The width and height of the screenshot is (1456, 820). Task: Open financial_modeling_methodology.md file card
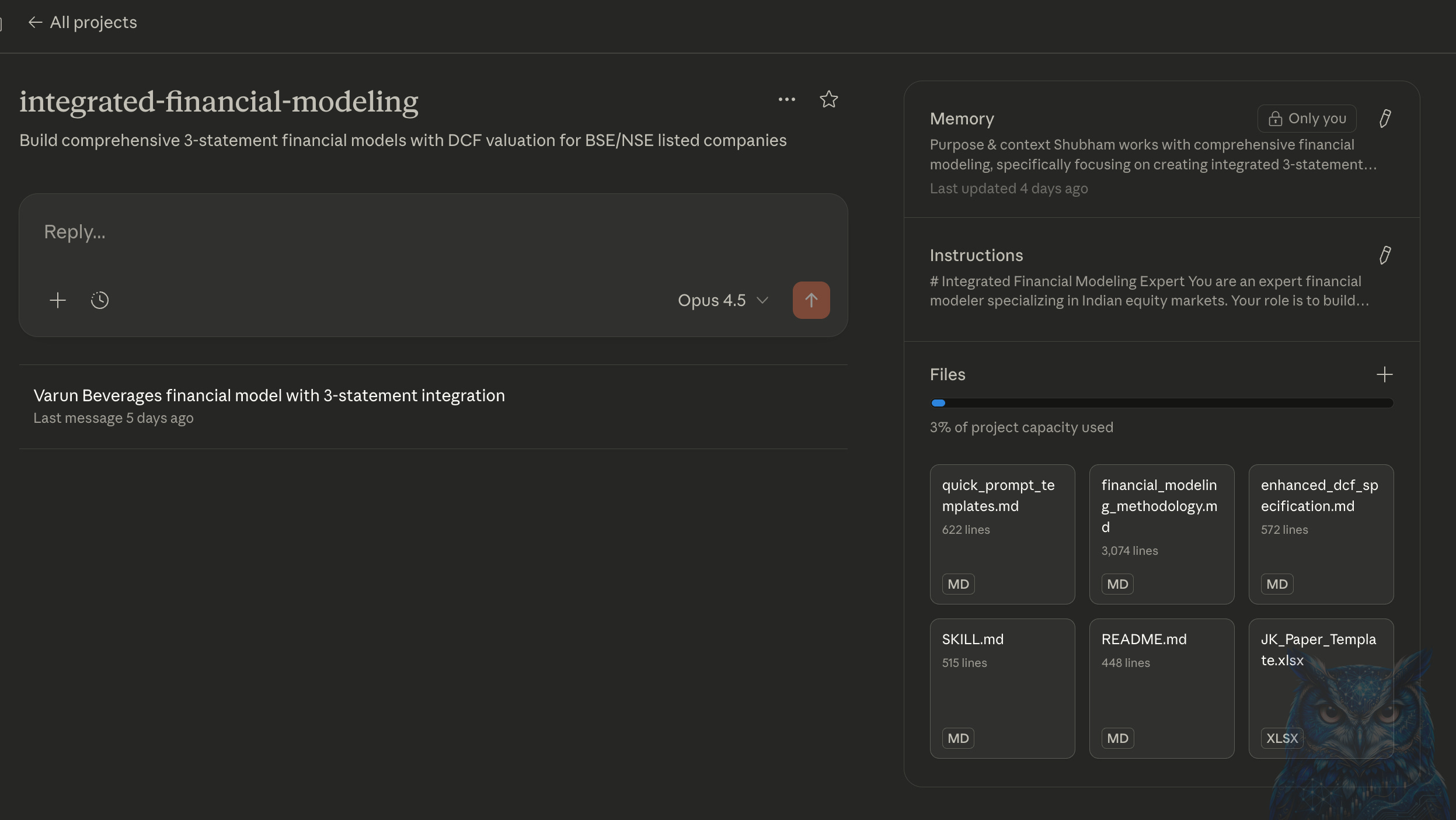point(1161,534)
